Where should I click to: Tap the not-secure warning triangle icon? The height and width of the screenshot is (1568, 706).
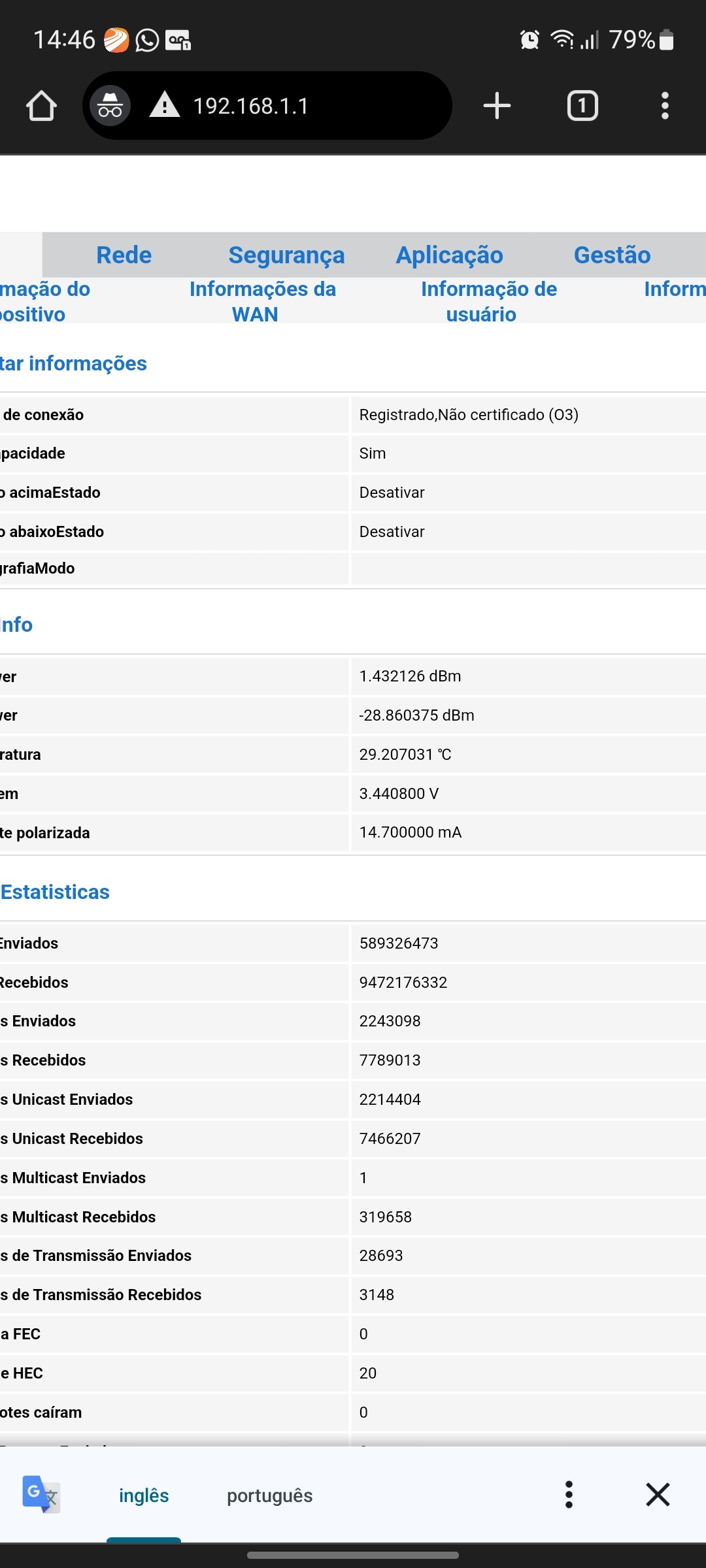coord(164,106)
